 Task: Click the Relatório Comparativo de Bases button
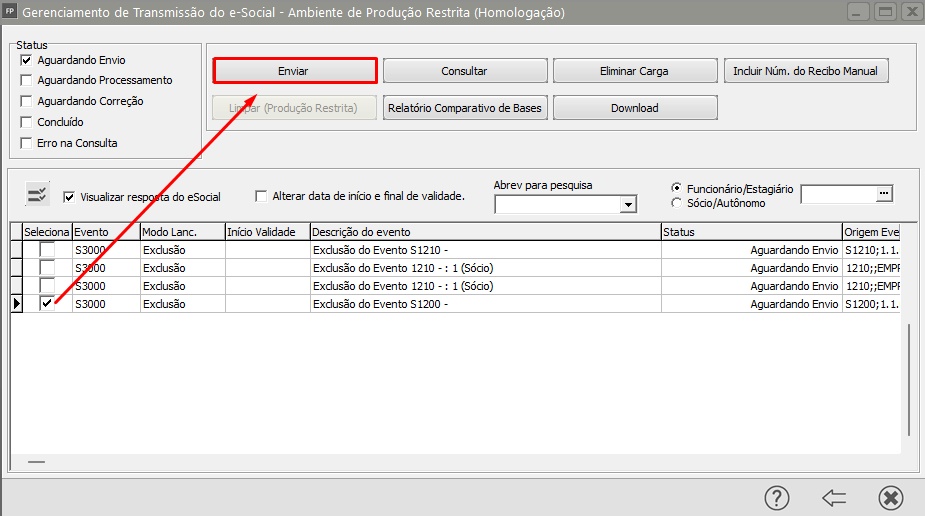coord(465,108)
